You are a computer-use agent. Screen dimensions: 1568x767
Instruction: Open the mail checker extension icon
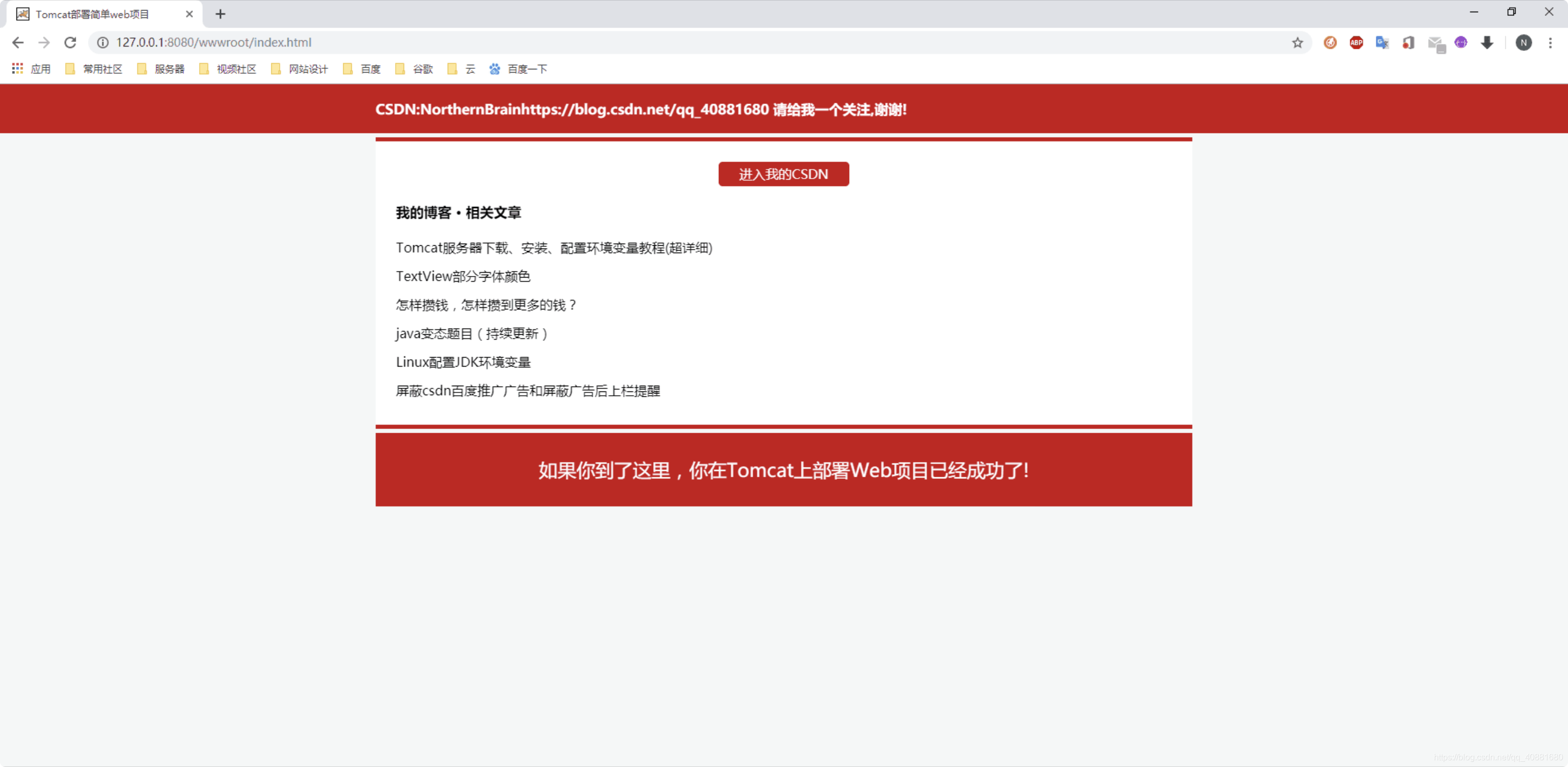pyautogui.click(x=1436, y=42)
